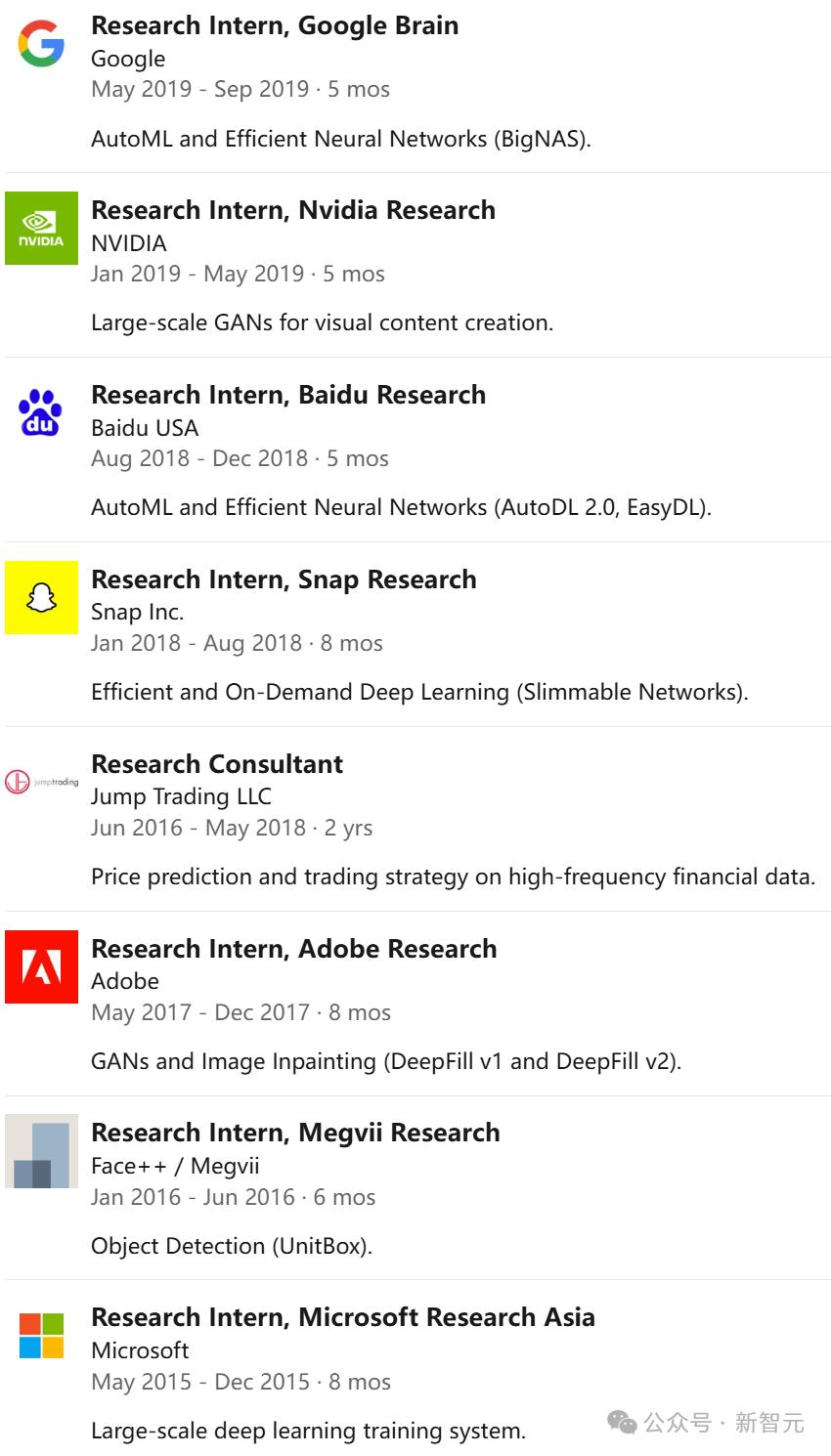Open Research Intern, Google Brain title

point(275,25)
